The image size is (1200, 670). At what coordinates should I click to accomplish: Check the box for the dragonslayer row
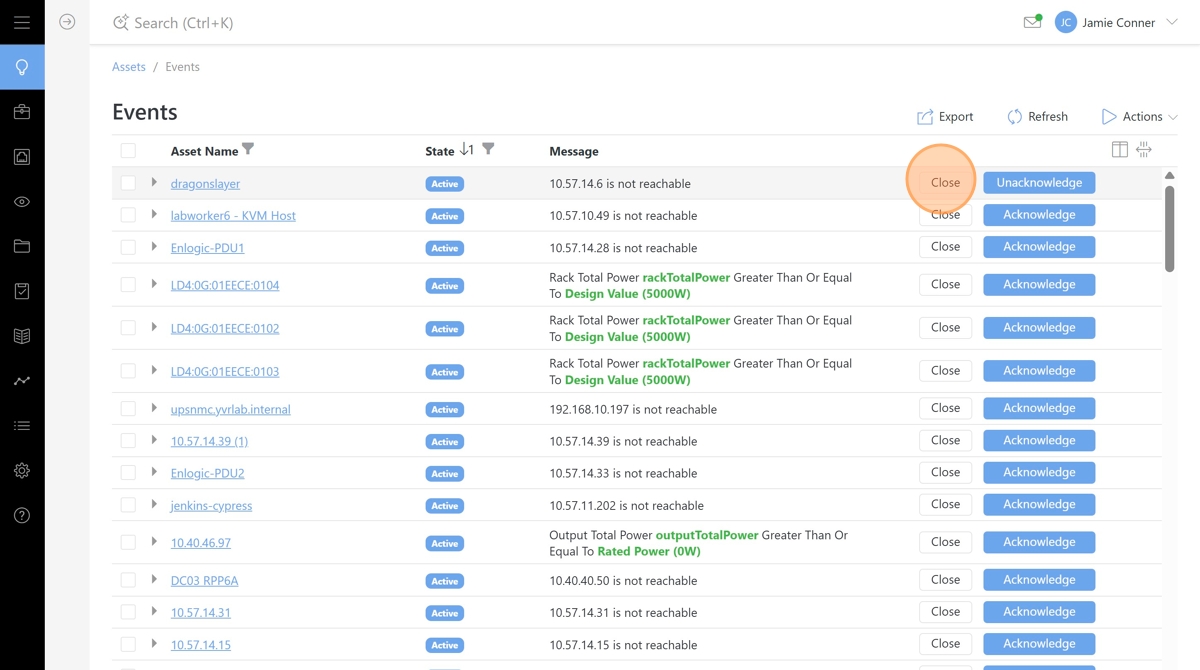(128, 183)
